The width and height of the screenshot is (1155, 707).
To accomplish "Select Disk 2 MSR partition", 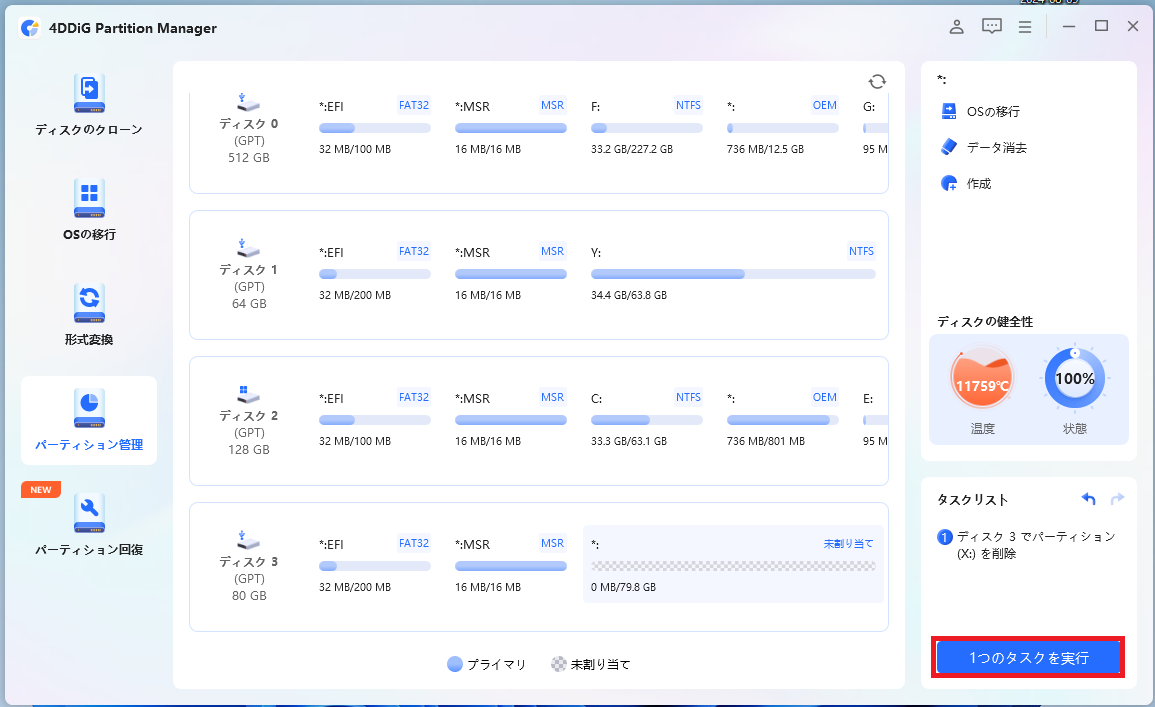I will 510,419.
